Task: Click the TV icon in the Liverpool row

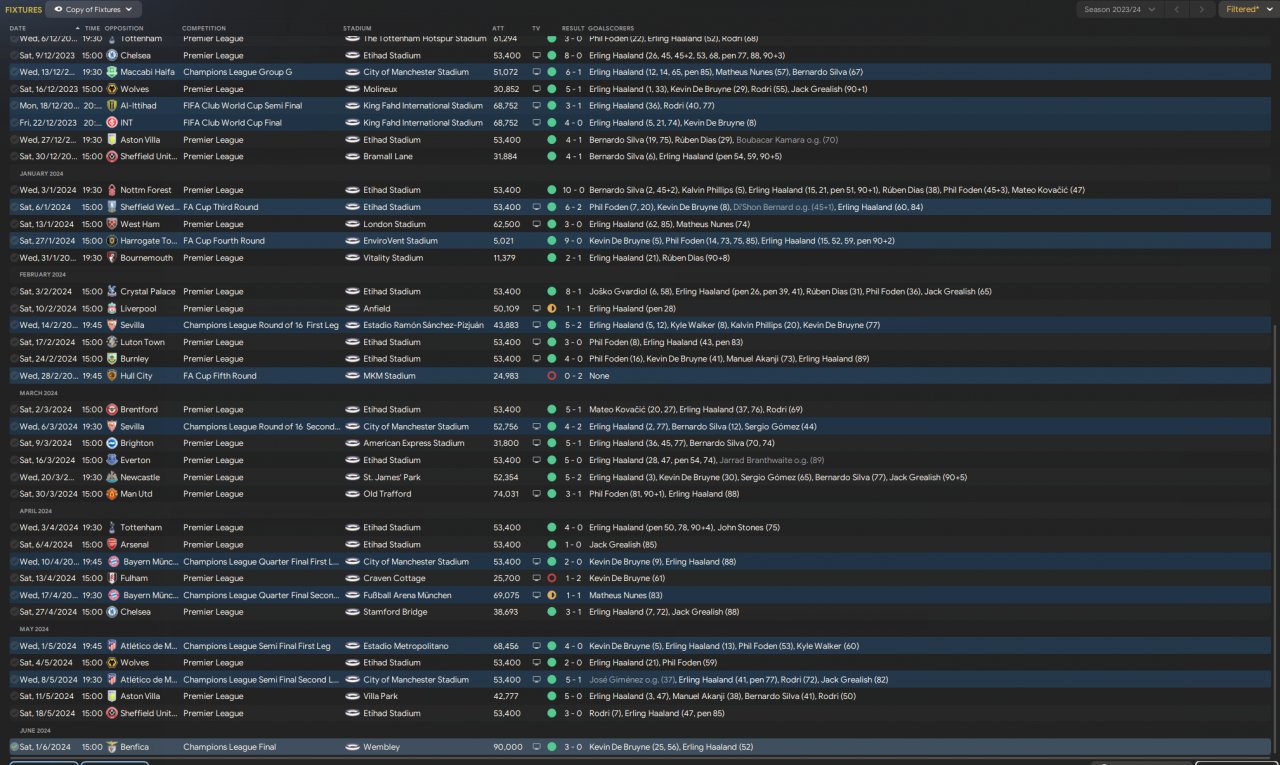Action: tap(536, 309)
